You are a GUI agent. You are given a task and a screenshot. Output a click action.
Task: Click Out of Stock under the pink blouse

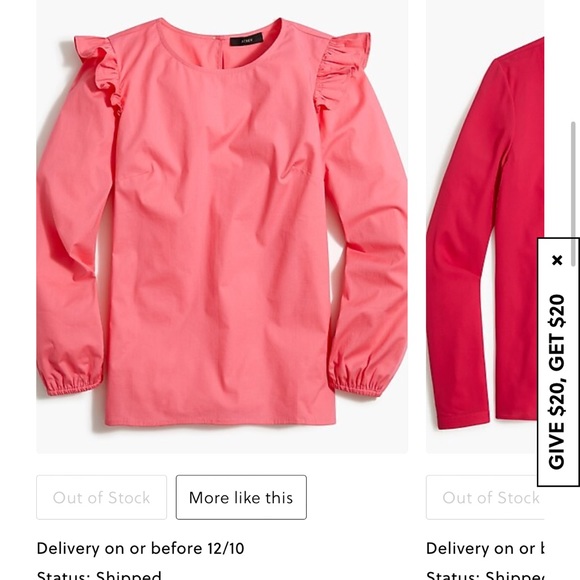pyautogui.click(x=101, y=498)
